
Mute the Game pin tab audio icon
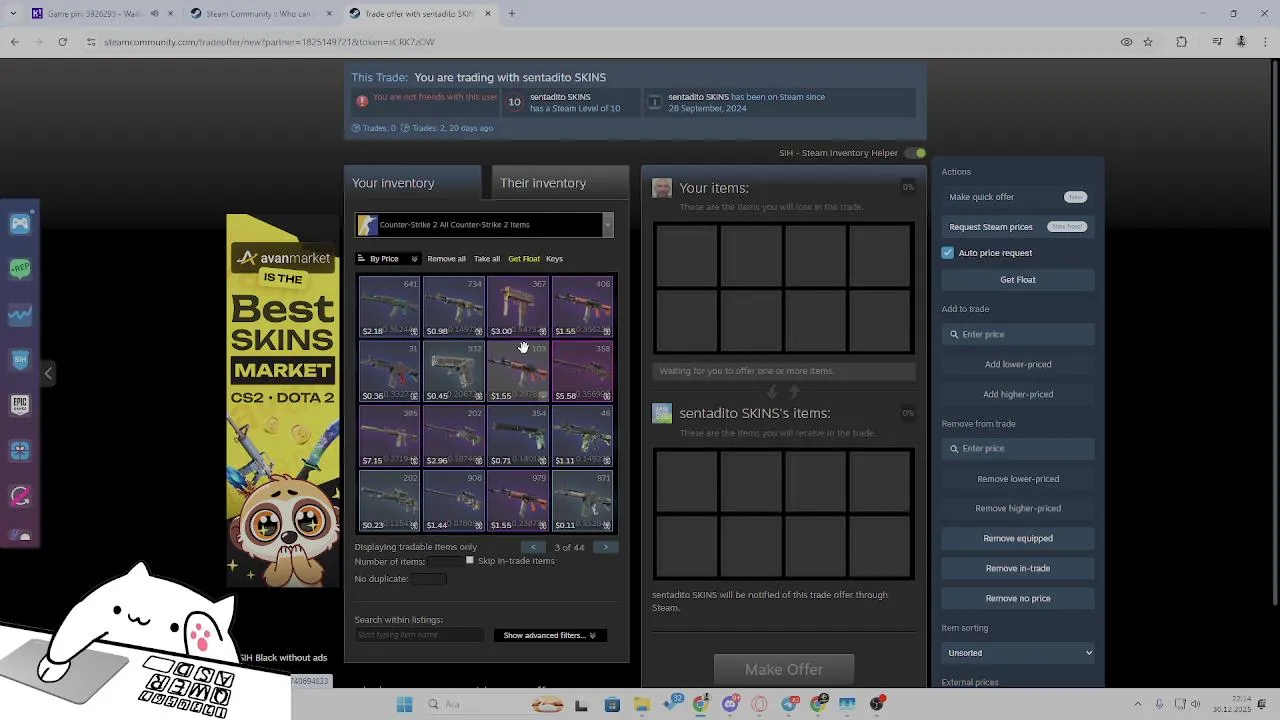(x=154, y=14)
